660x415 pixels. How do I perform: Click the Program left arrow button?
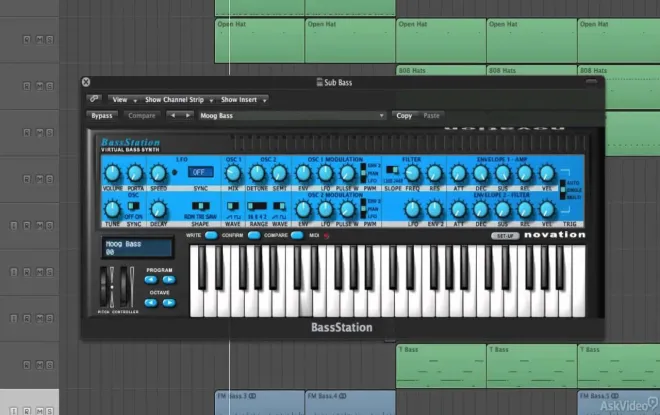click(x=151, y=279)
